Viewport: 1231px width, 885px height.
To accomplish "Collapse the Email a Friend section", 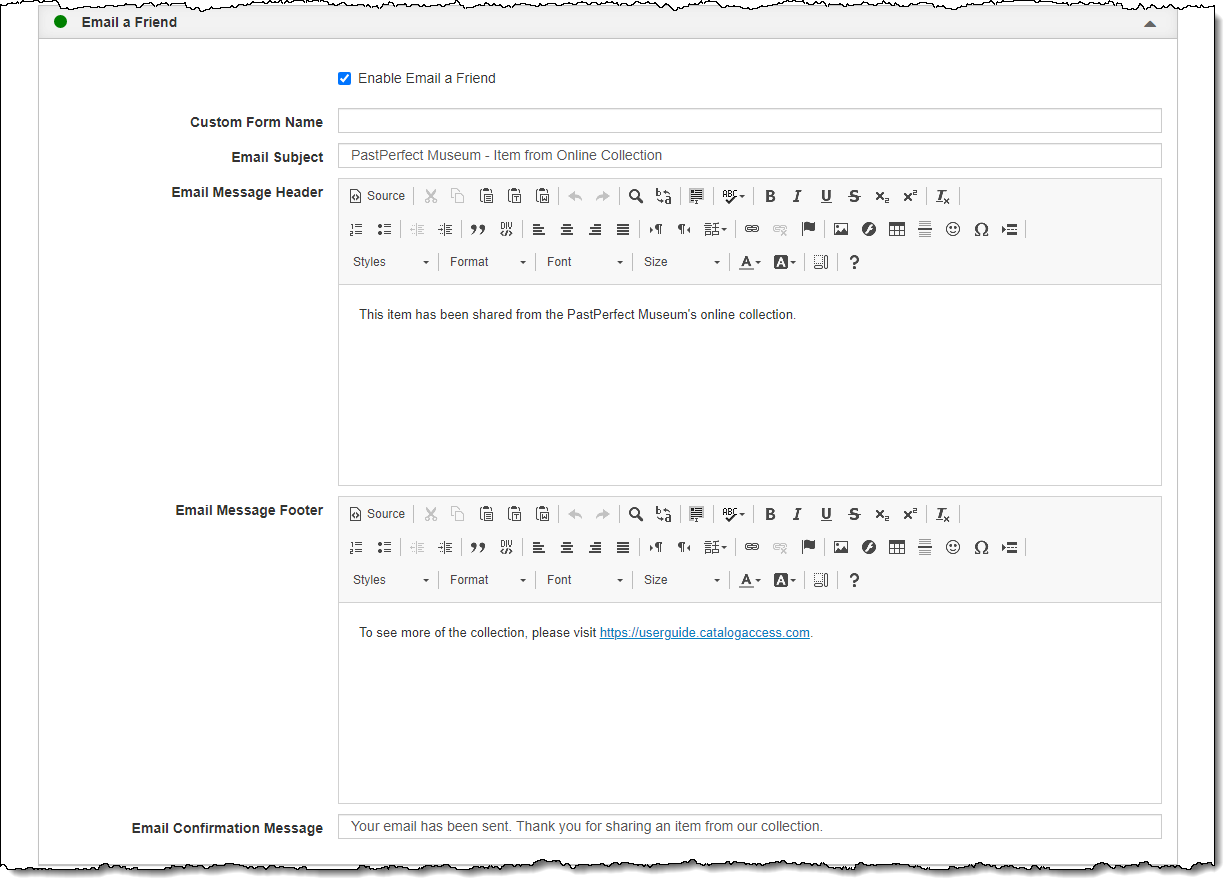I will (x=1150, y=23).
